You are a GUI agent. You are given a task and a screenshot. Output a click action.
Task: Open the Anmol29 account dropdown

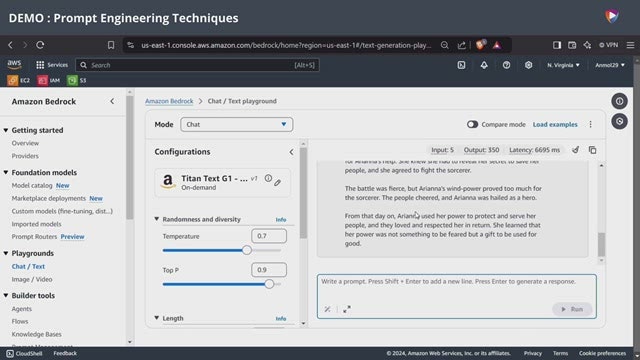coord(610,65)
